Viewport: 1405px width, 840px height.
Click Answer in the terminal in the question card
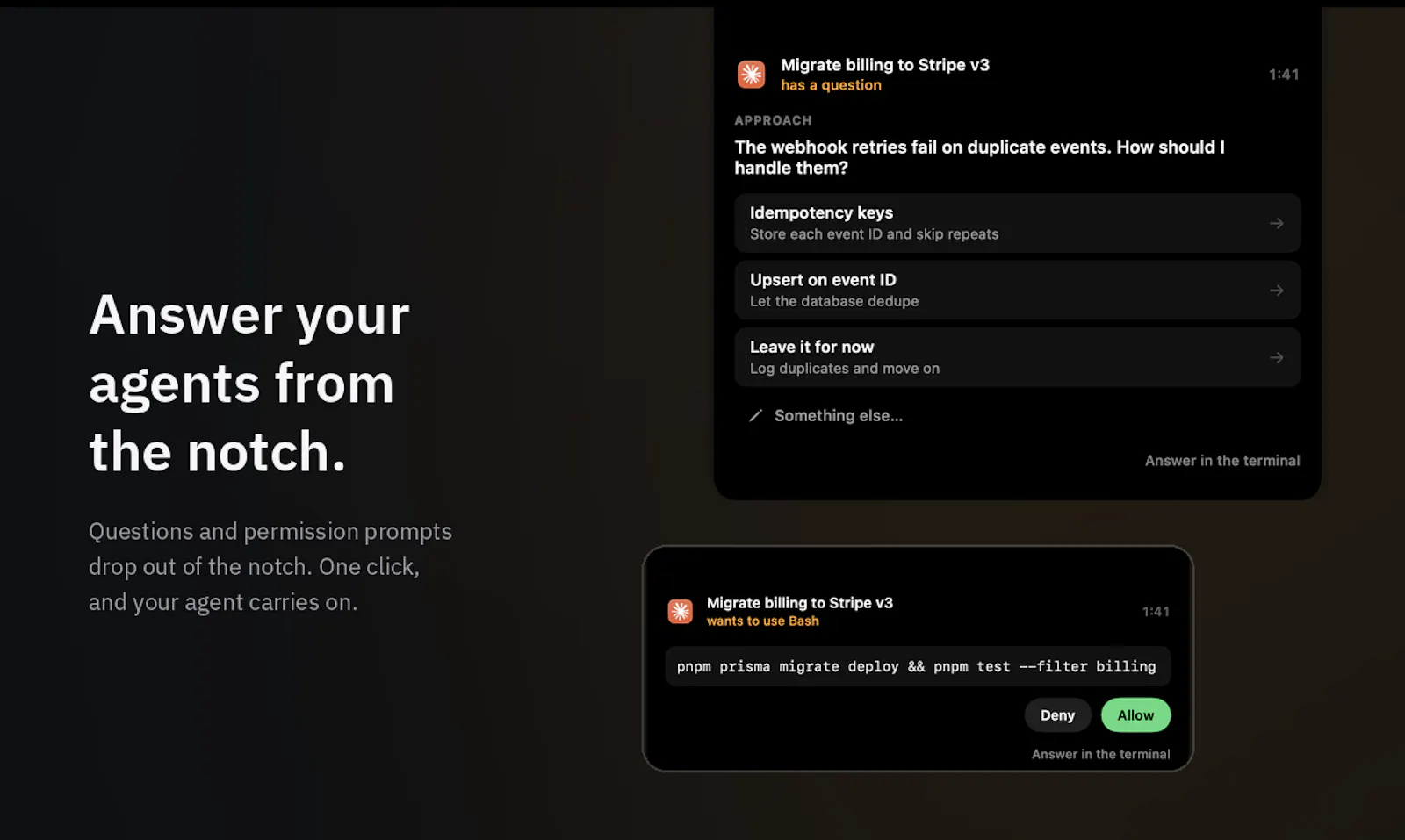coord(1222,461)
